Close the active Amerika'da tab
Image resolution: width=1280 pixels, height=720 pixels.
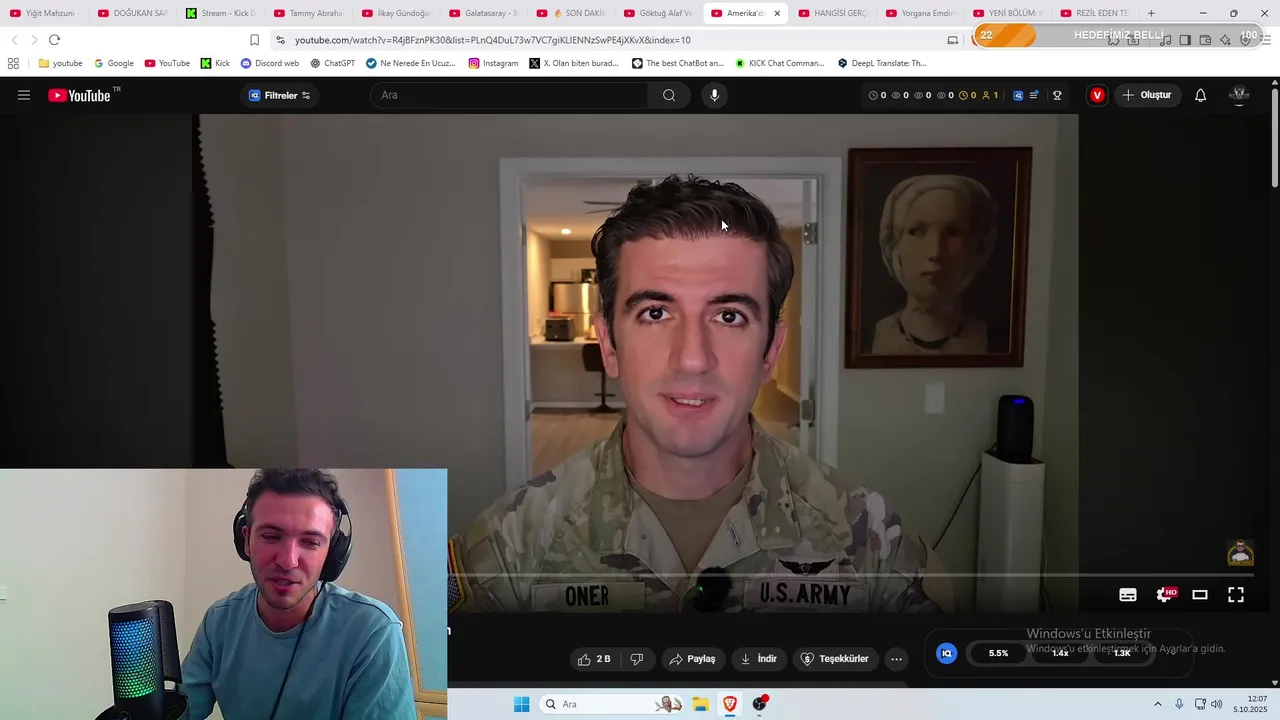777,13
